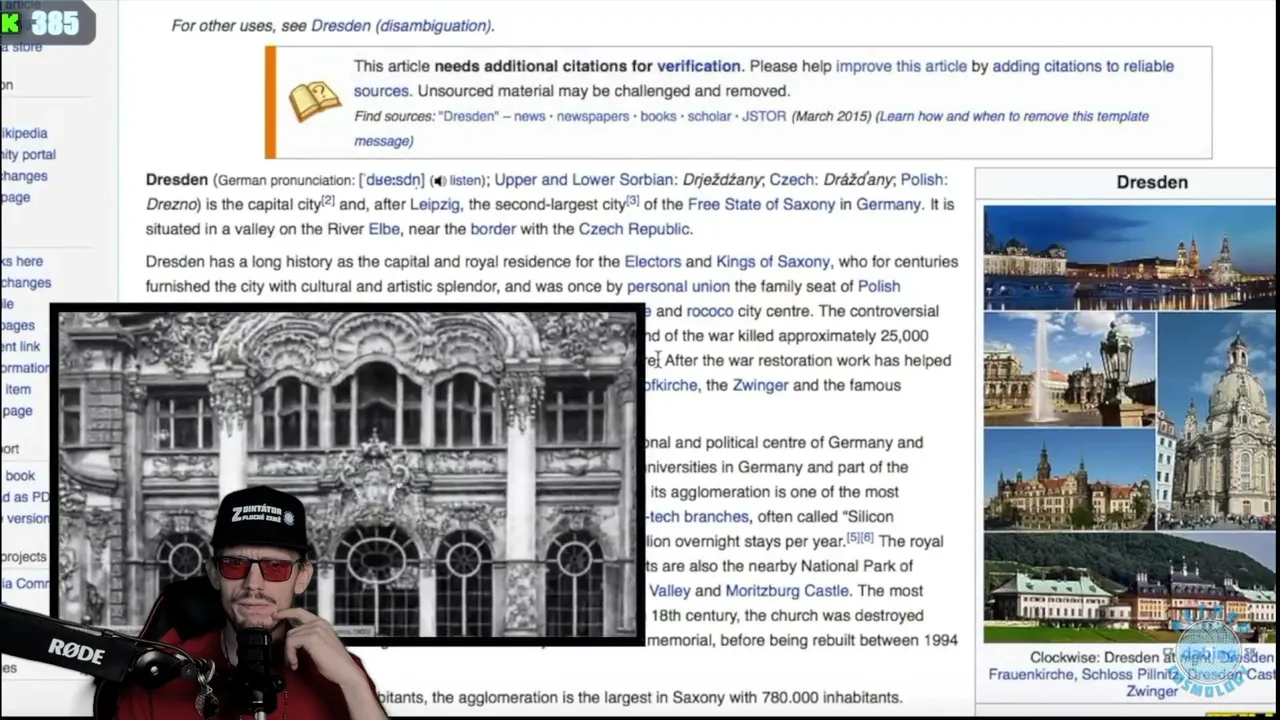The width and height of the screenshot is (1280, 720).
Task: Open the Czech Republic link
Action: pos(634,229)
